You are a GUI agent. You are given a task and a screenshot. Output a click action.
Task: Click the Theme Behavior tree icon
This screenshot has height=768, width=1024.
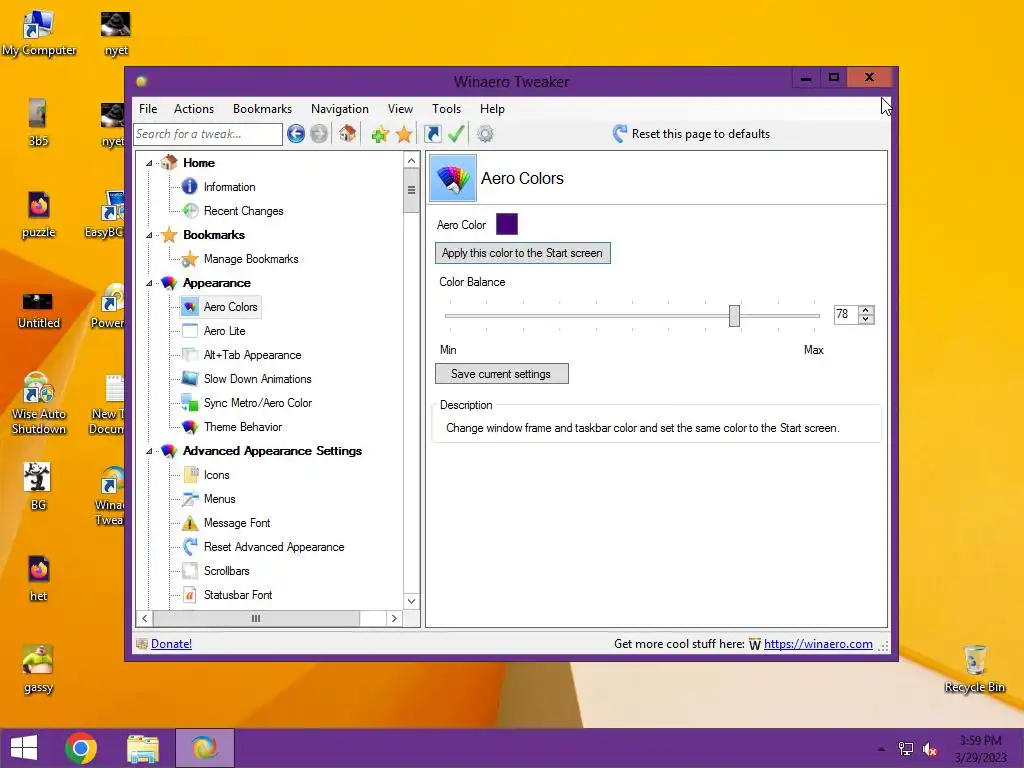(190, 427)
